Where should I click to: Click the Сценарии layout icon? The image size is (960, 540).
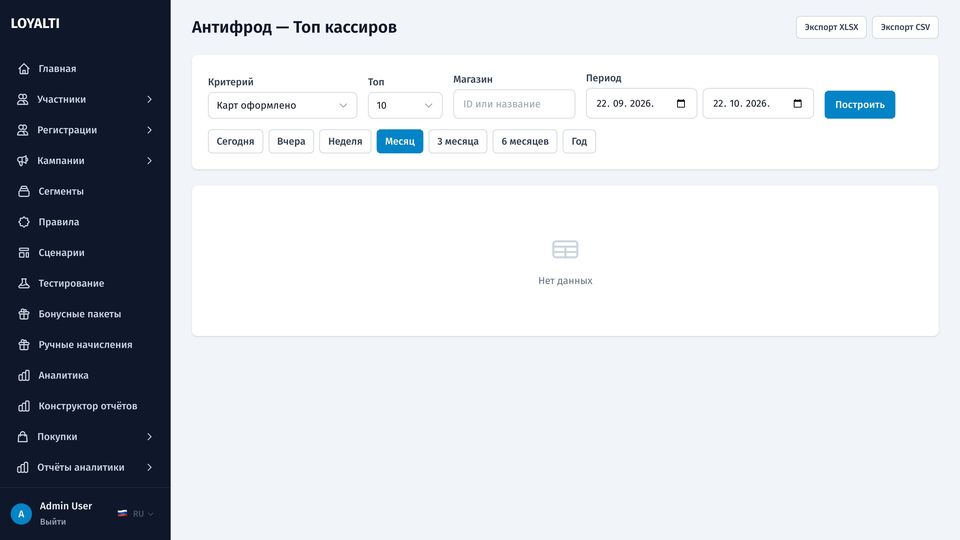coord(24,252)
